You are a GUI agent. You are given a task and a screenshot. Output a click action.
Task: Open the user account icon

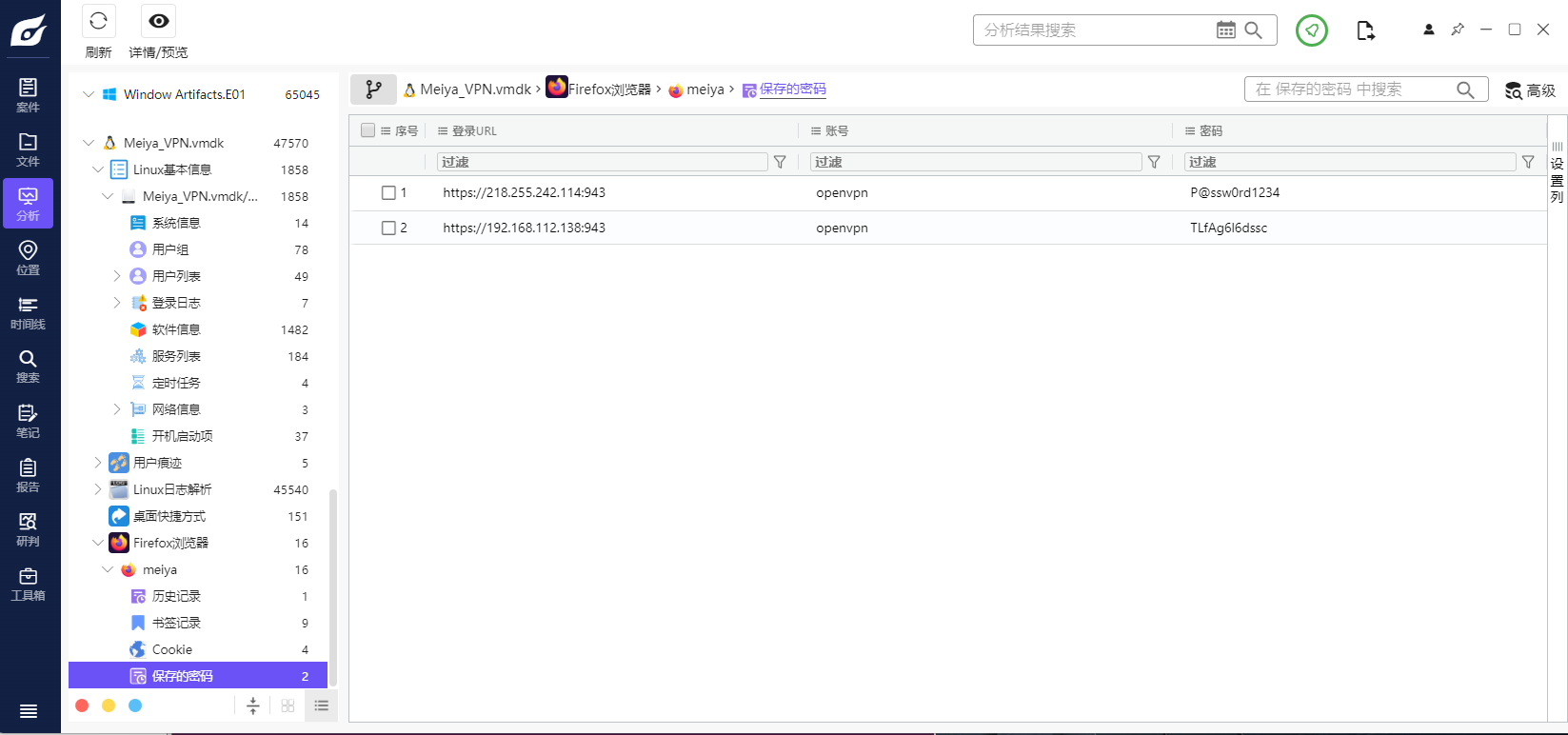(x=1429, y=30)
